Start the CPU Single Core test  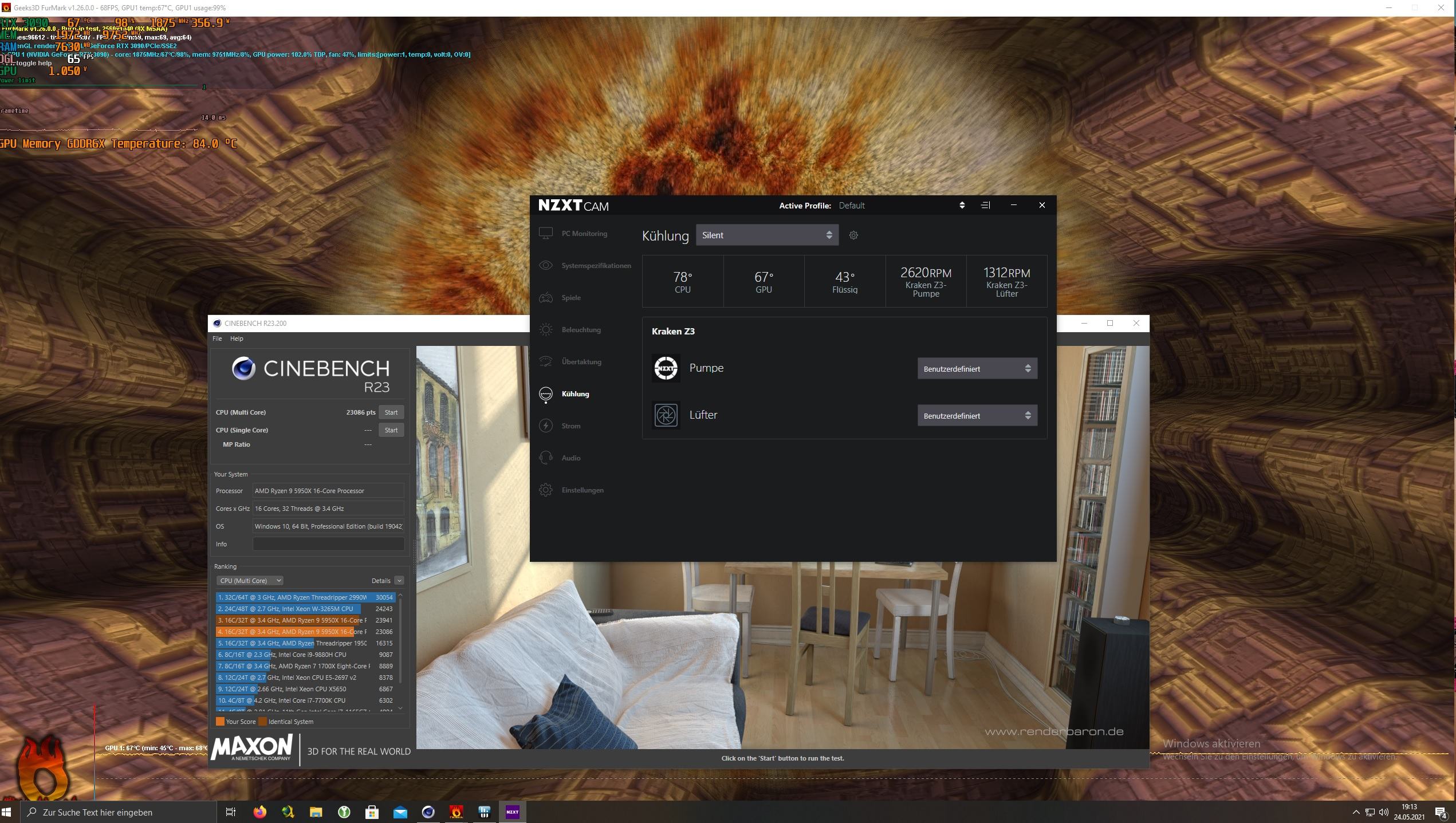[391, 430]
